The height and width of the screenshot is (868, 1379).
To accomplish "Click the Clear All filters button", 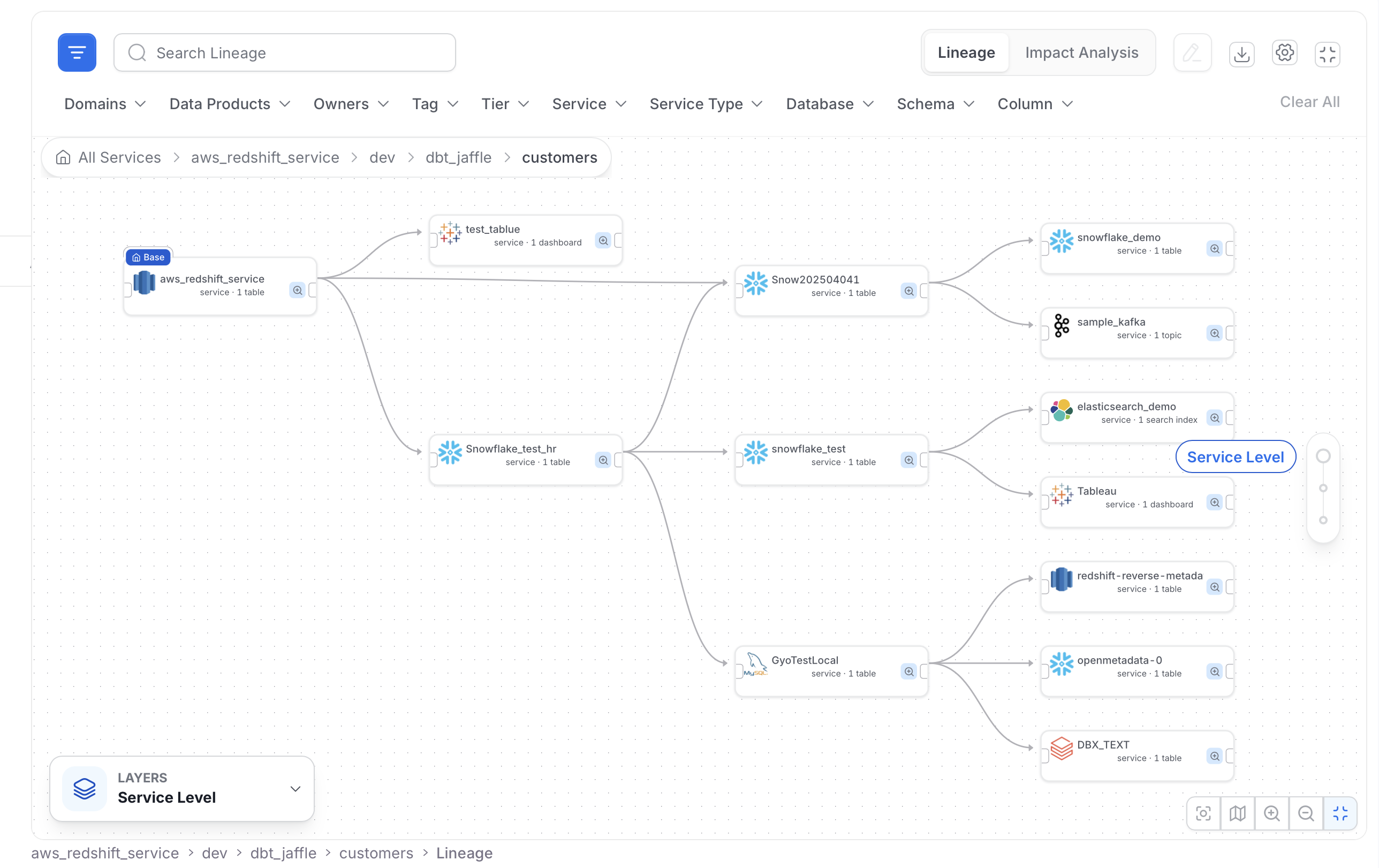I will point(1309,102).
